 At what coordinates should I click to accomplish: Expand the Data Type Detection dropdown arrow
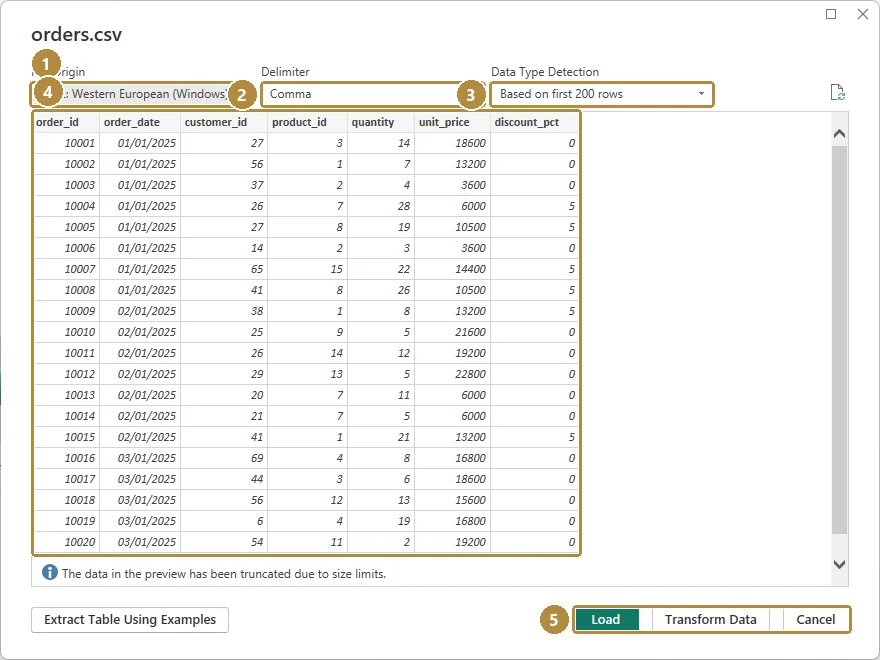pos(701,94)
